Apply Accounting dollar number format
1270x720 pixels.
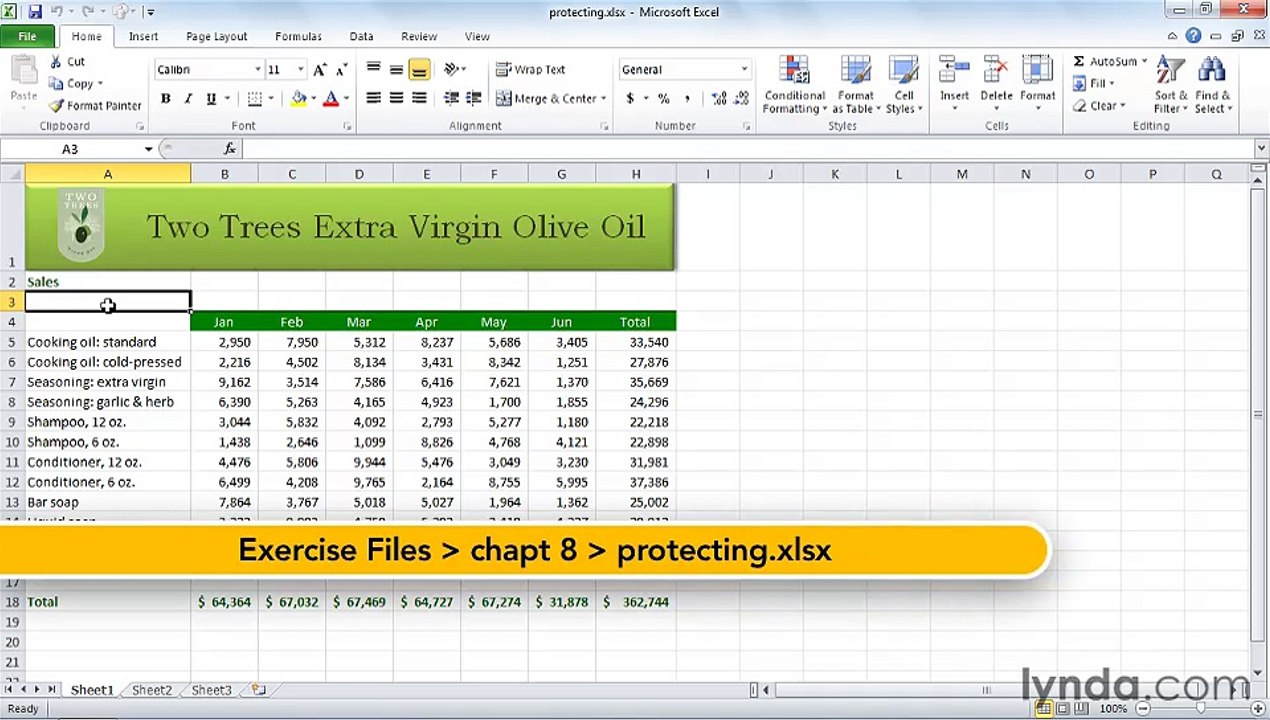click(x=630, y=99)
